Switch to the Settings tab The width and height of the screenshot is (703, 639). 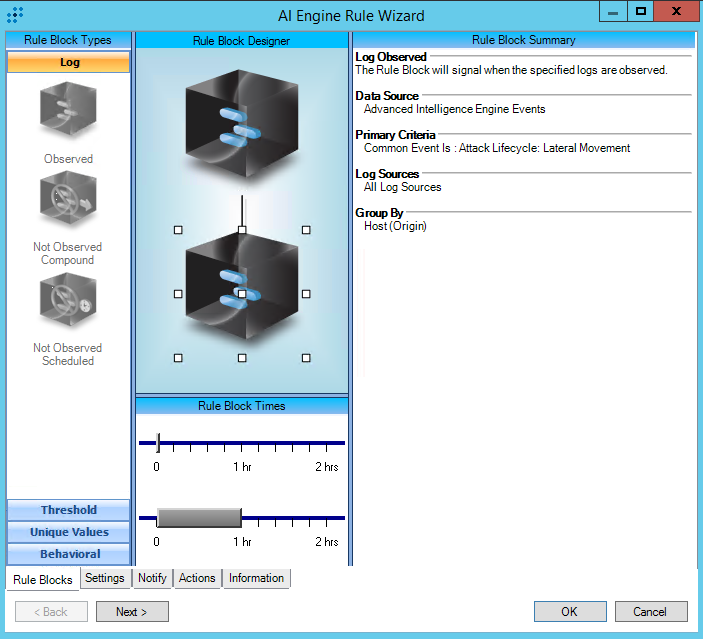pyautogui.click(x=105, y=578)
